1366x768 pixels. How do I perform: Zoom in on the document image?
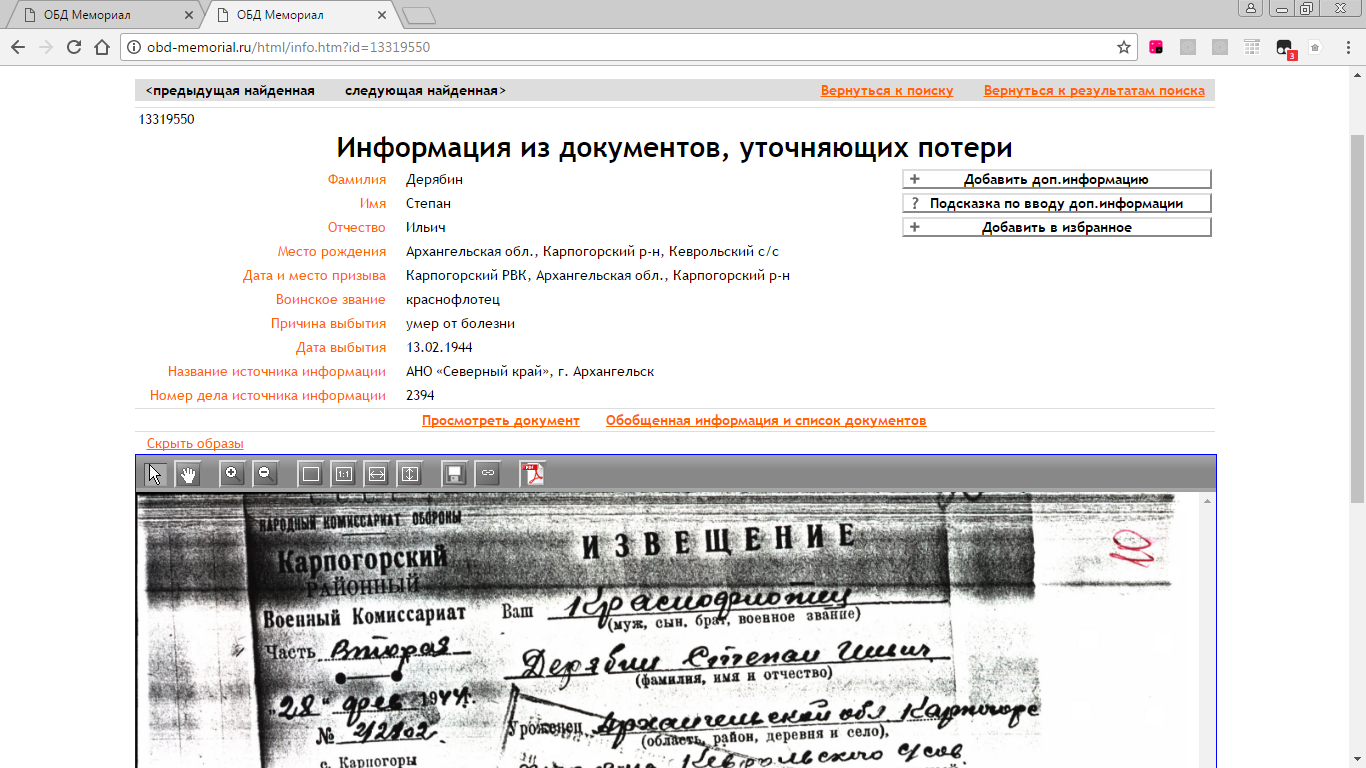(233, 474)
